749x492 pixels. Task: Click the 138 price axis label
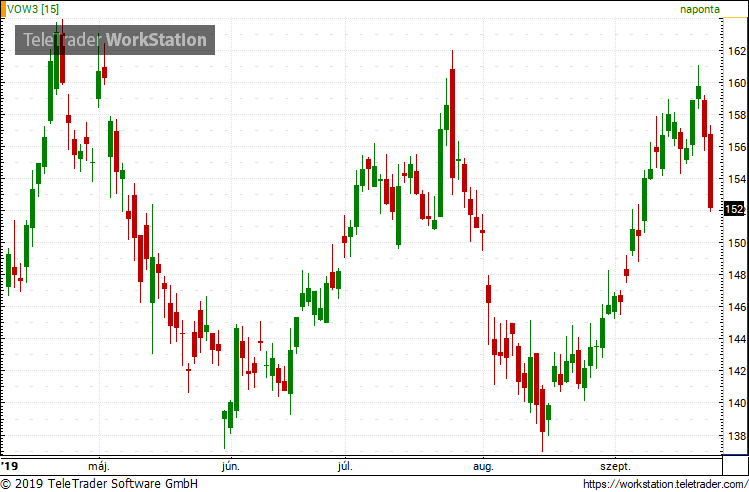point(737,436)
